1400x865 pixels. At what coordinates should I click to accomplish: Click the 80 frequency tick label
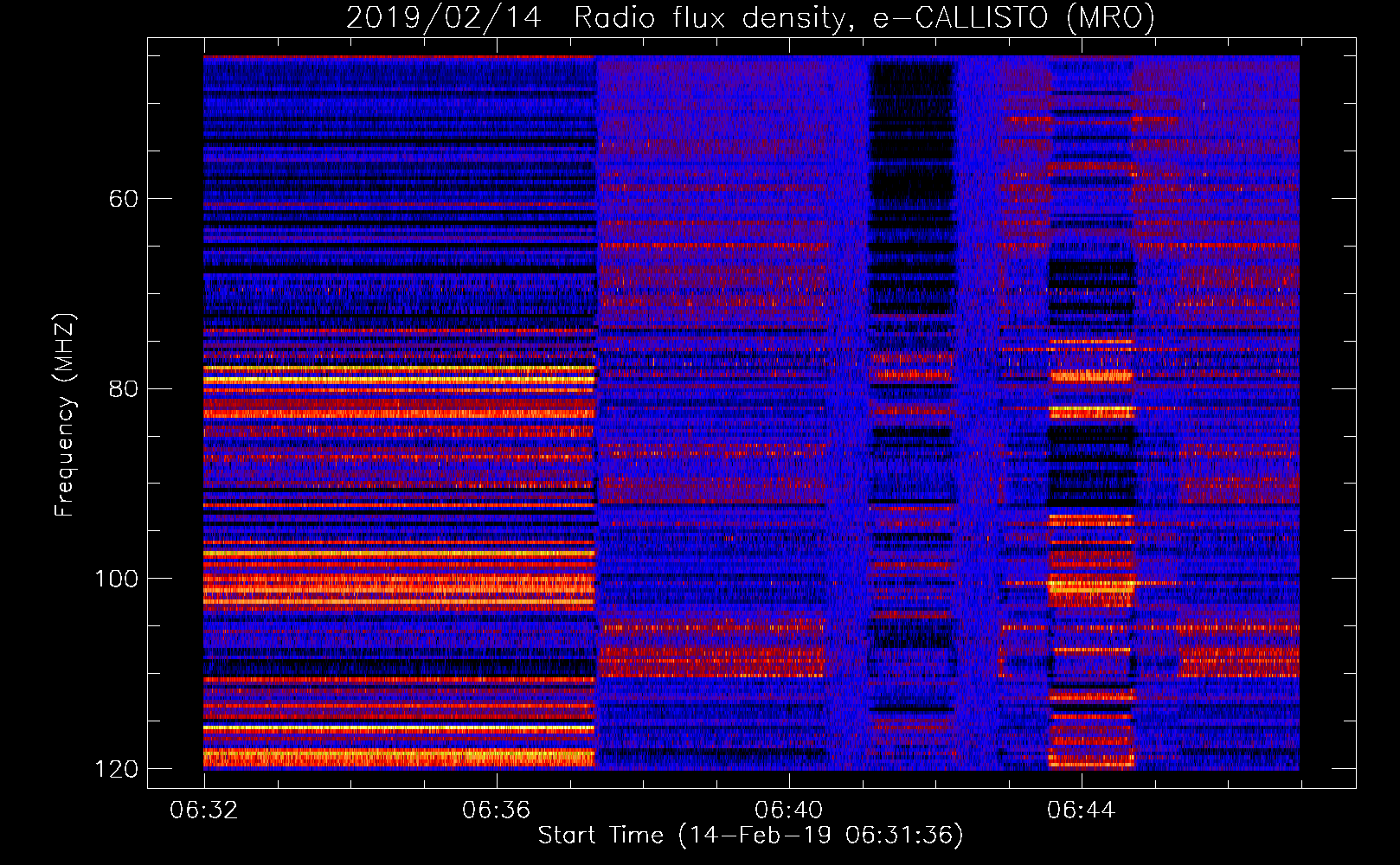pyautogui.click(x=123, y=388)
